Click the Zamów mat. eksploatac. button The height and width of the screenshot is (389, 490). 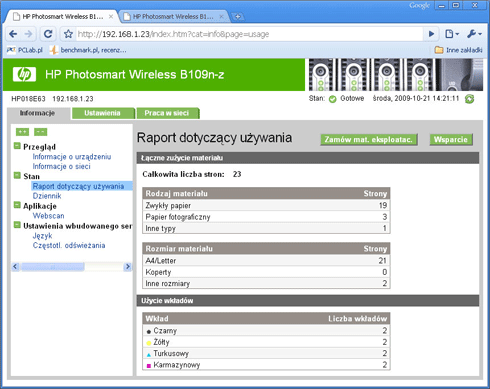369,139
